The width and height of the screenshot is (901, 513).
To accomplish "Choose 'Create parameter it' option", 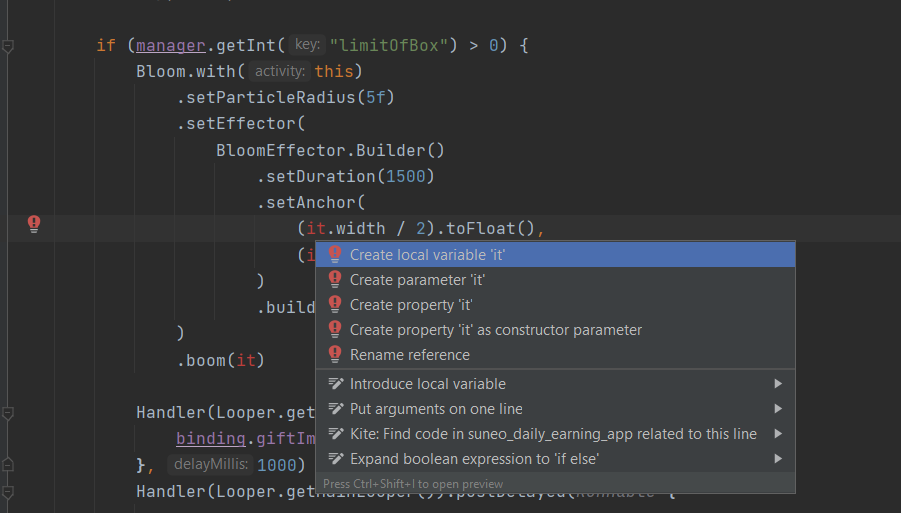I will pos(555,280).
